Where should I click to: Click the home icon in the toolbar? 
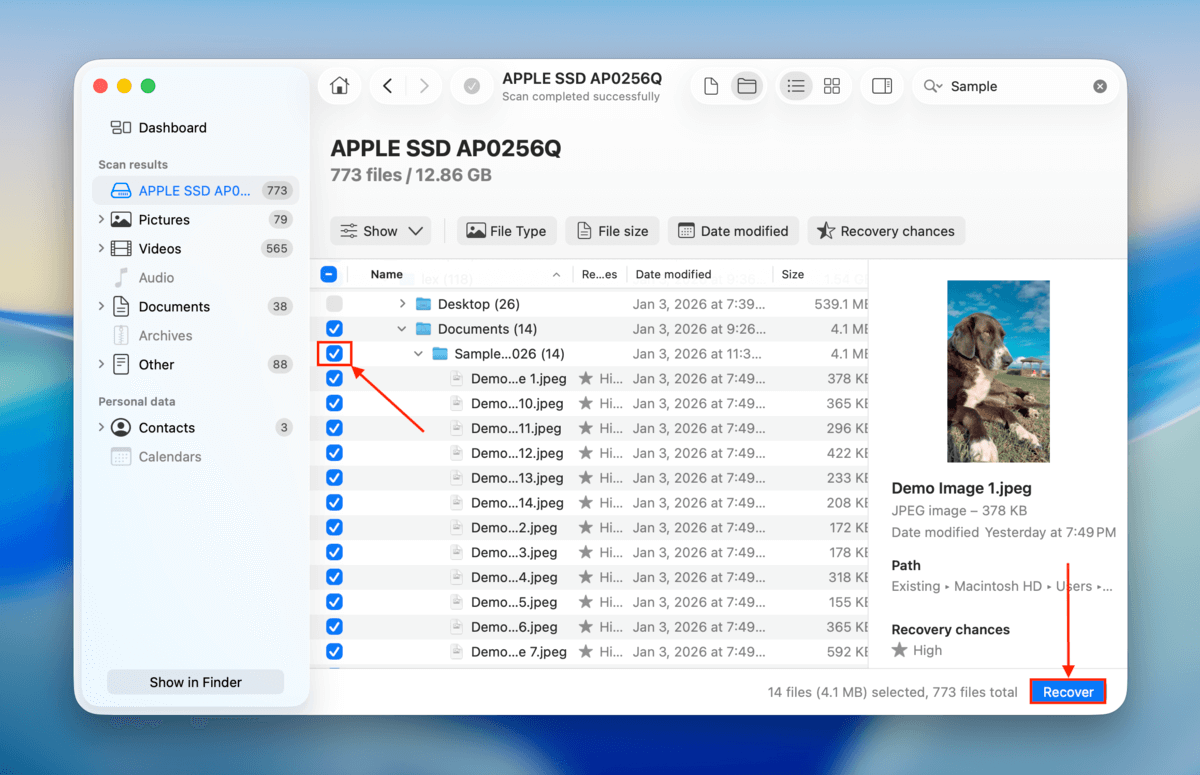339,86
